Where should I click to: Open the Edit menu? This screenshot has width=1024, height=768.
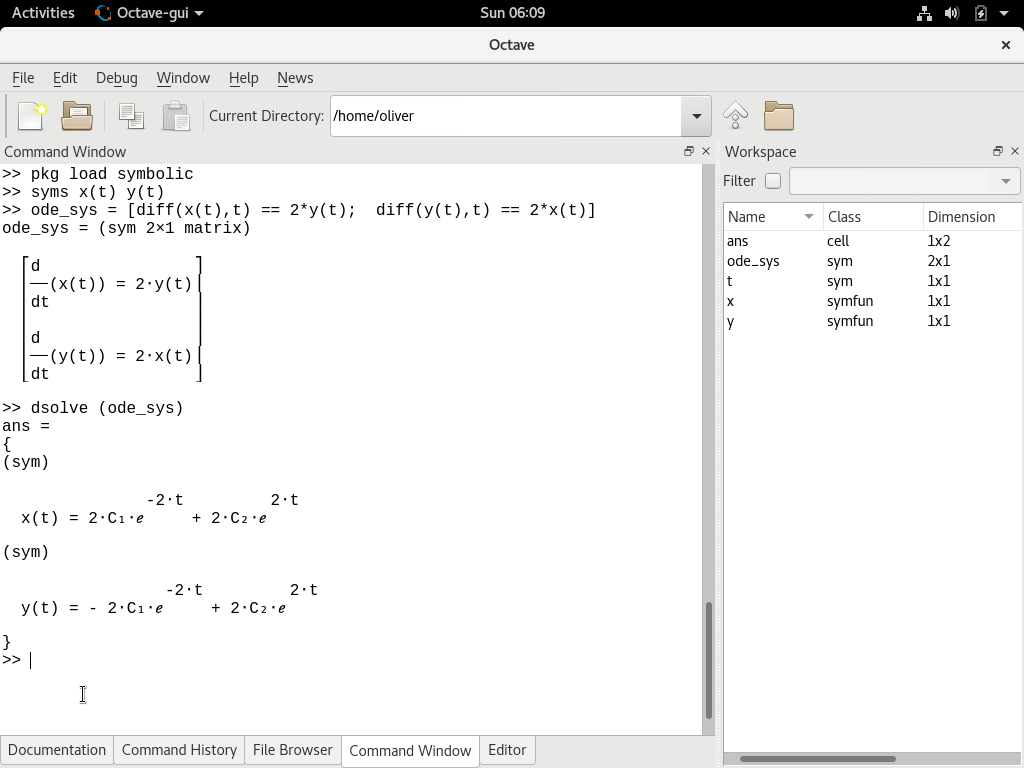point(65,78)
